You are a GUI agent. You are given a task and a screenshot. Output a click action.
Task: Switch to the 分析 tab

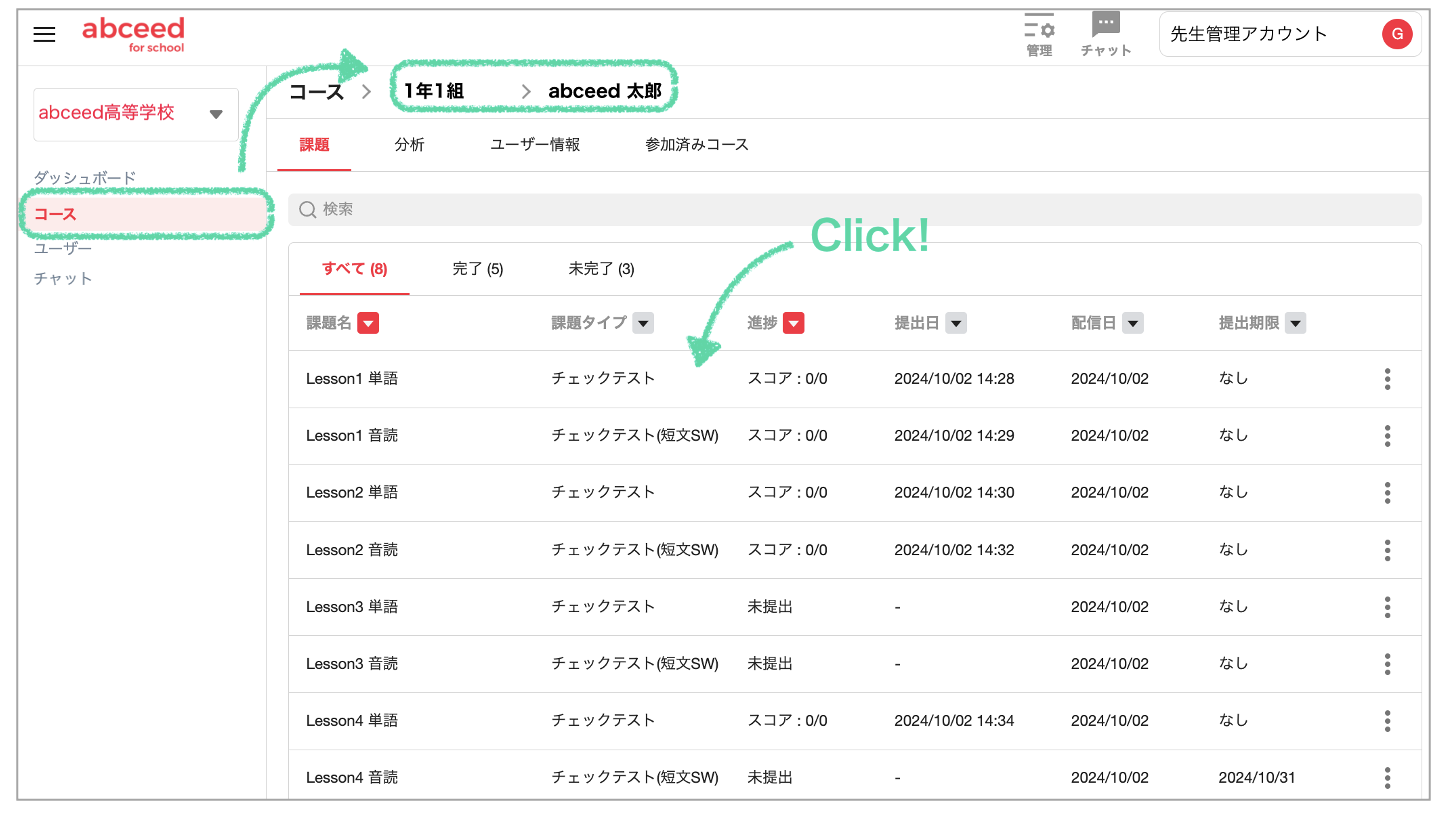409,145
